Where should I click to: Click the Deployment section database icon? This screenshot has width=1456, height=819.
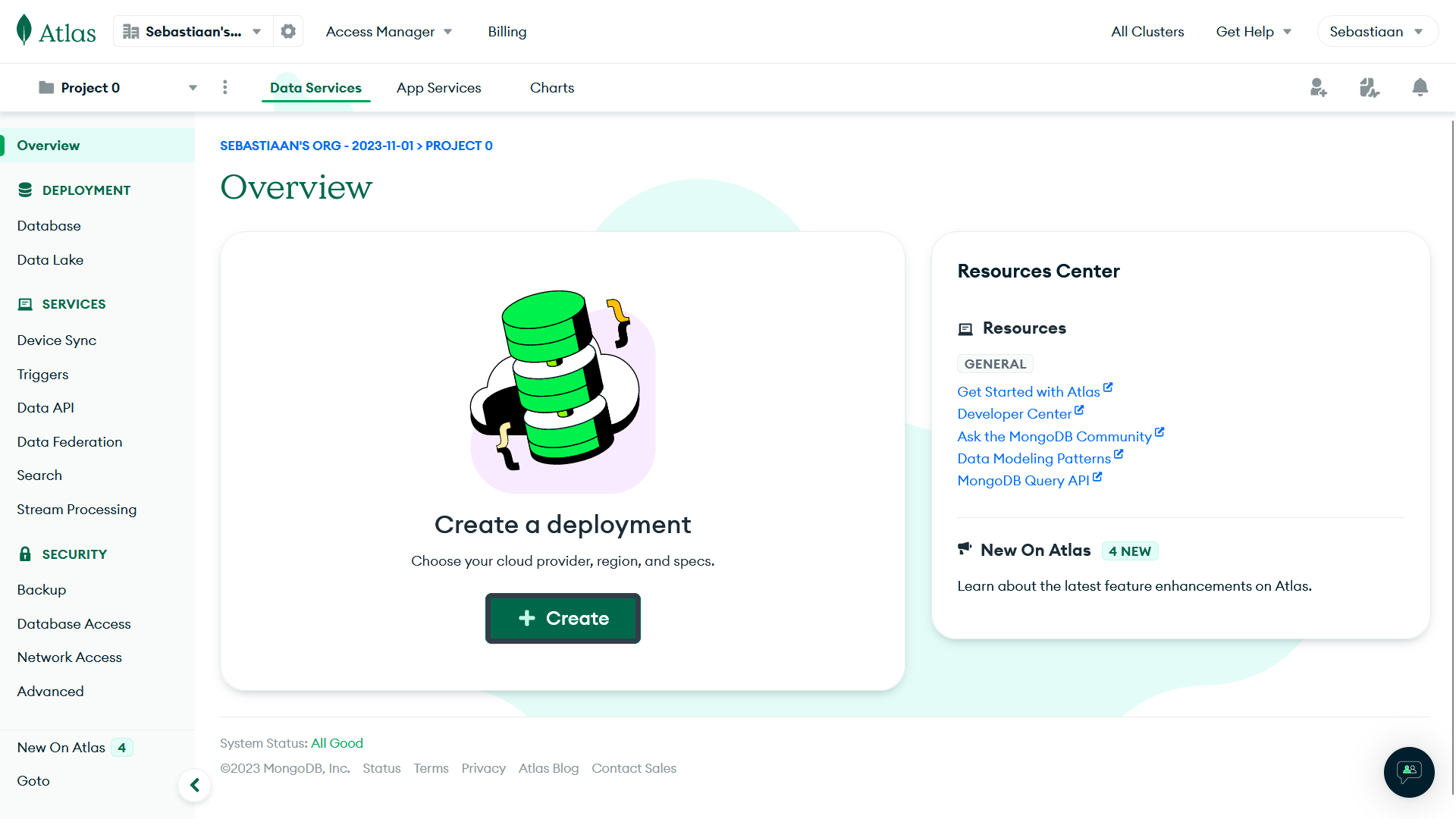[x=27, y=190]
